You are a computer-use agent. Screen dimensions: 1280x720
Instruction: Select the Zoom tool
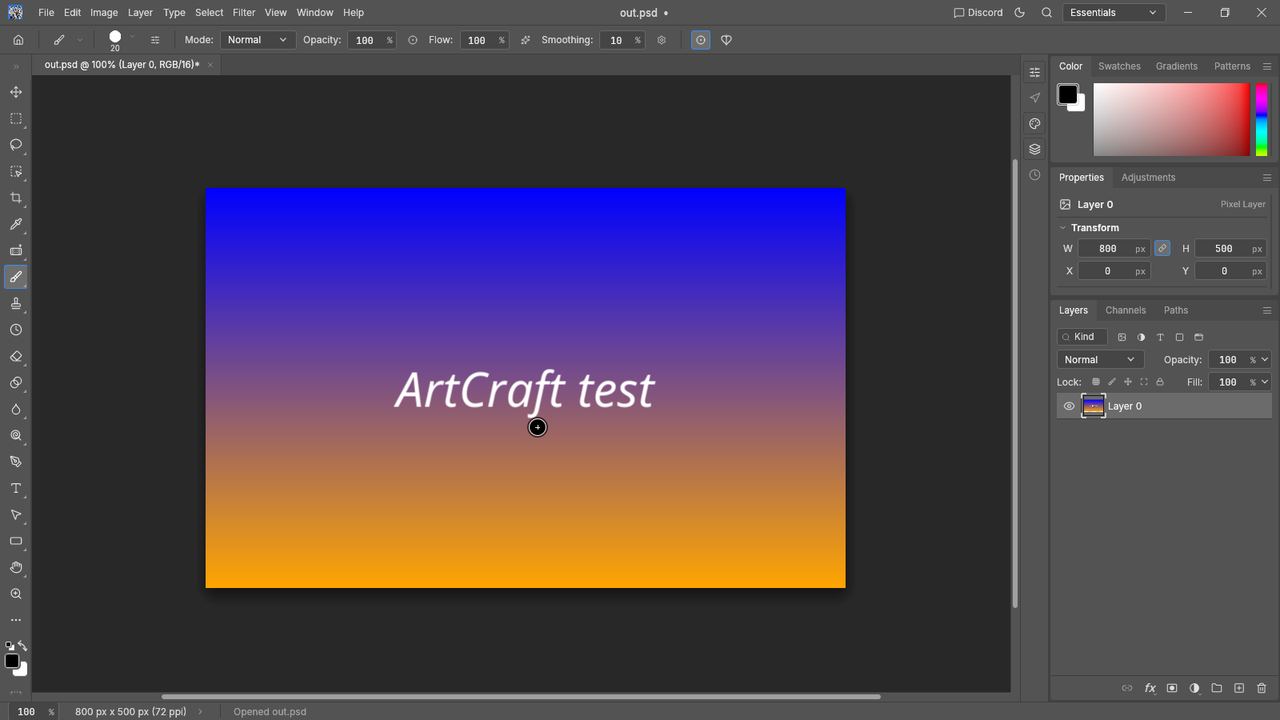point(16,594)
